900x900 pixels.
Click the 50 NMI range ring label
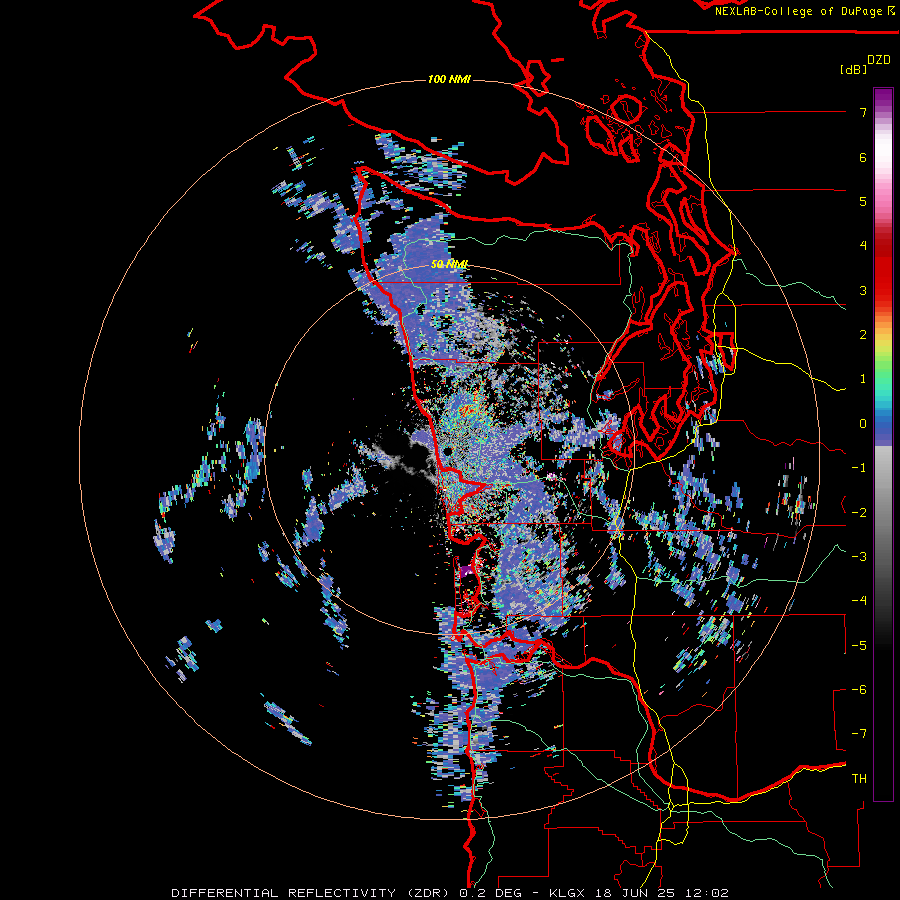(x=449, y=265)
